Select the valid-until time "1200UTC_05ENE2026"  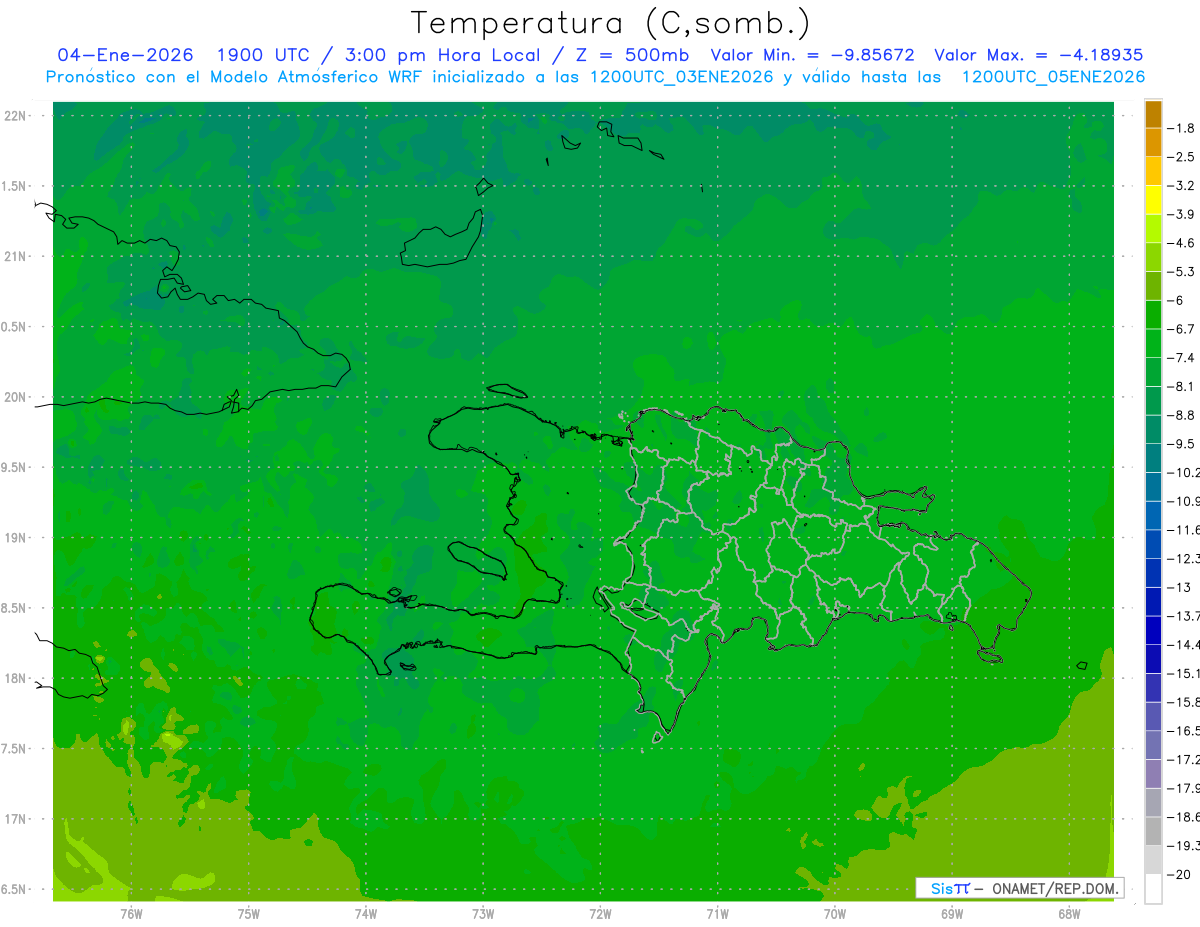click(1053, 77)
